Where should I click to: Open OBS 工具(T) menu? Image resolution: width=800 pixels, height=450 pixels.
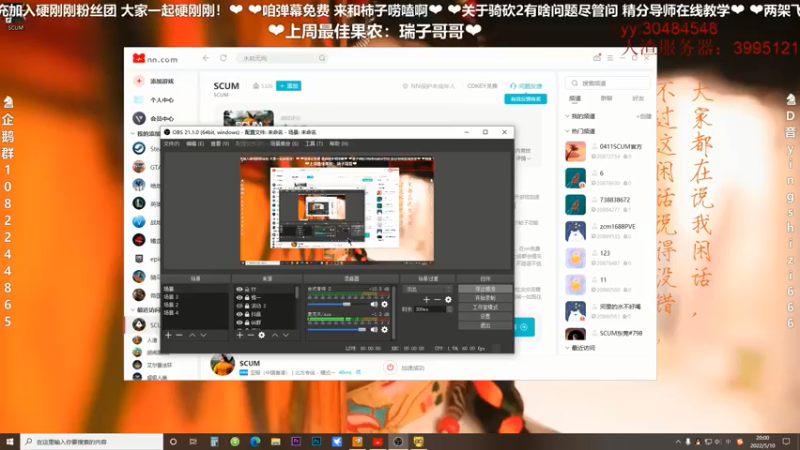click(314, 144)
